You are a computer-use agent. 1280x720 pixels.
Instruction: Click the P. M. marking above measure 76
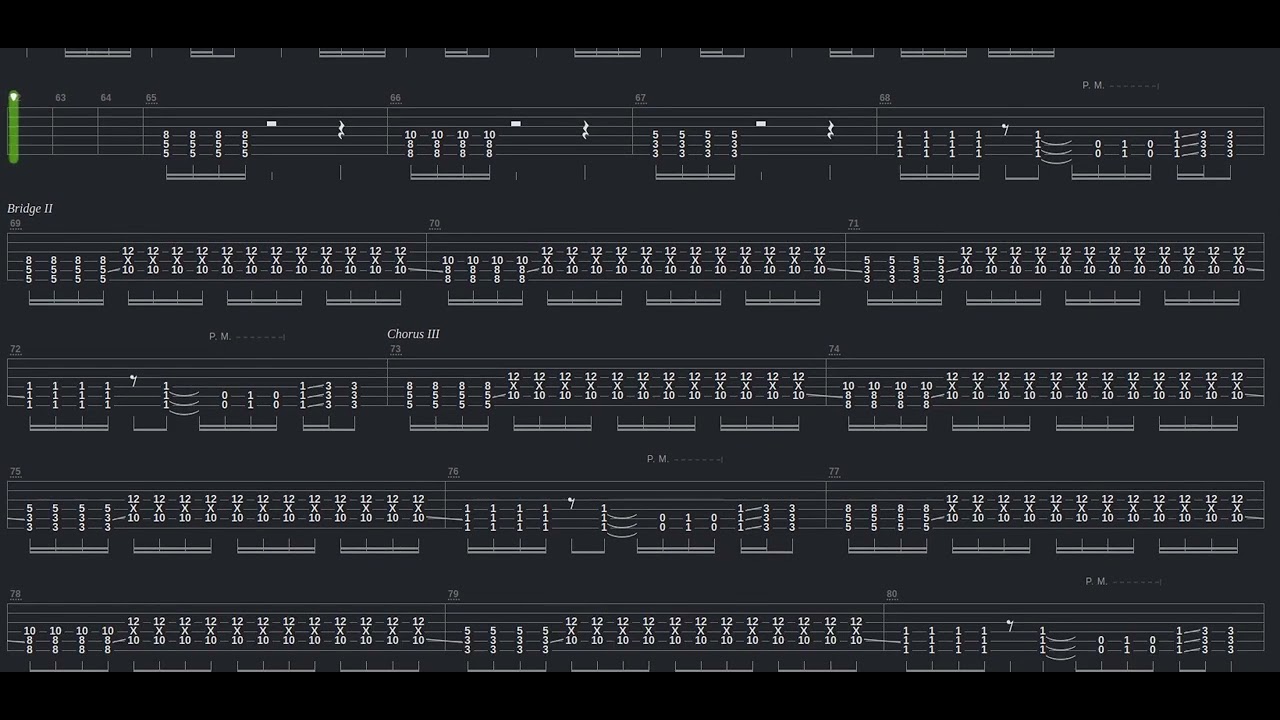[x=658, y=459]
